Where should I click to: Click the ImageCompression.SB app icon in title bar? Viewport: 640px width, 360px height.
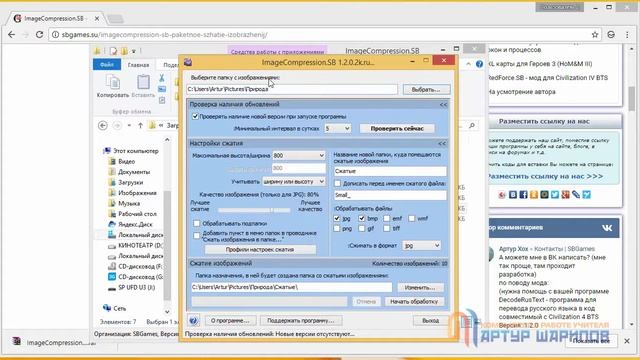coord(188,62)
